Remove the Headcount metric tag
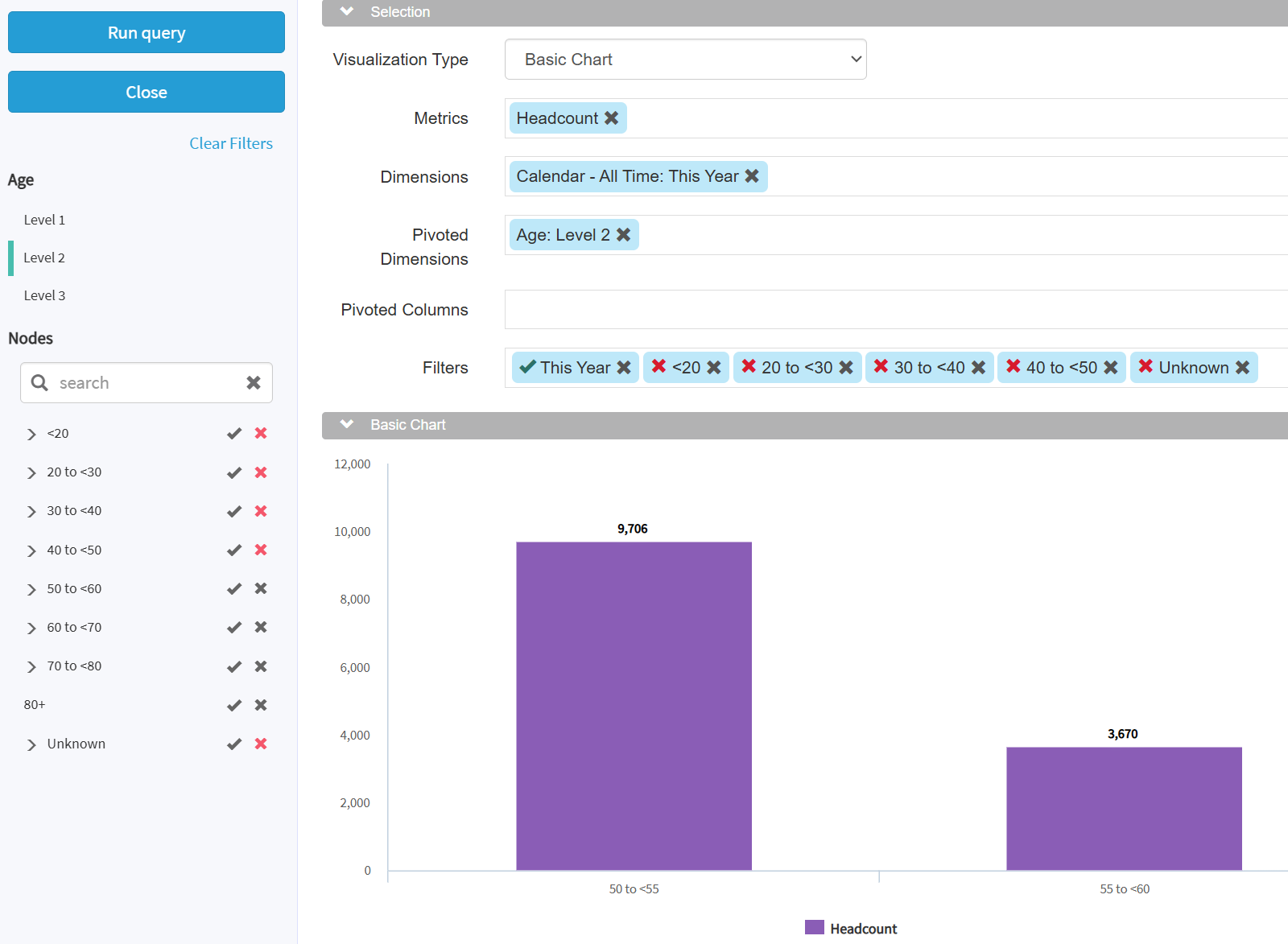The width and height of the screenshot is (1288, 944). (612, 118)
